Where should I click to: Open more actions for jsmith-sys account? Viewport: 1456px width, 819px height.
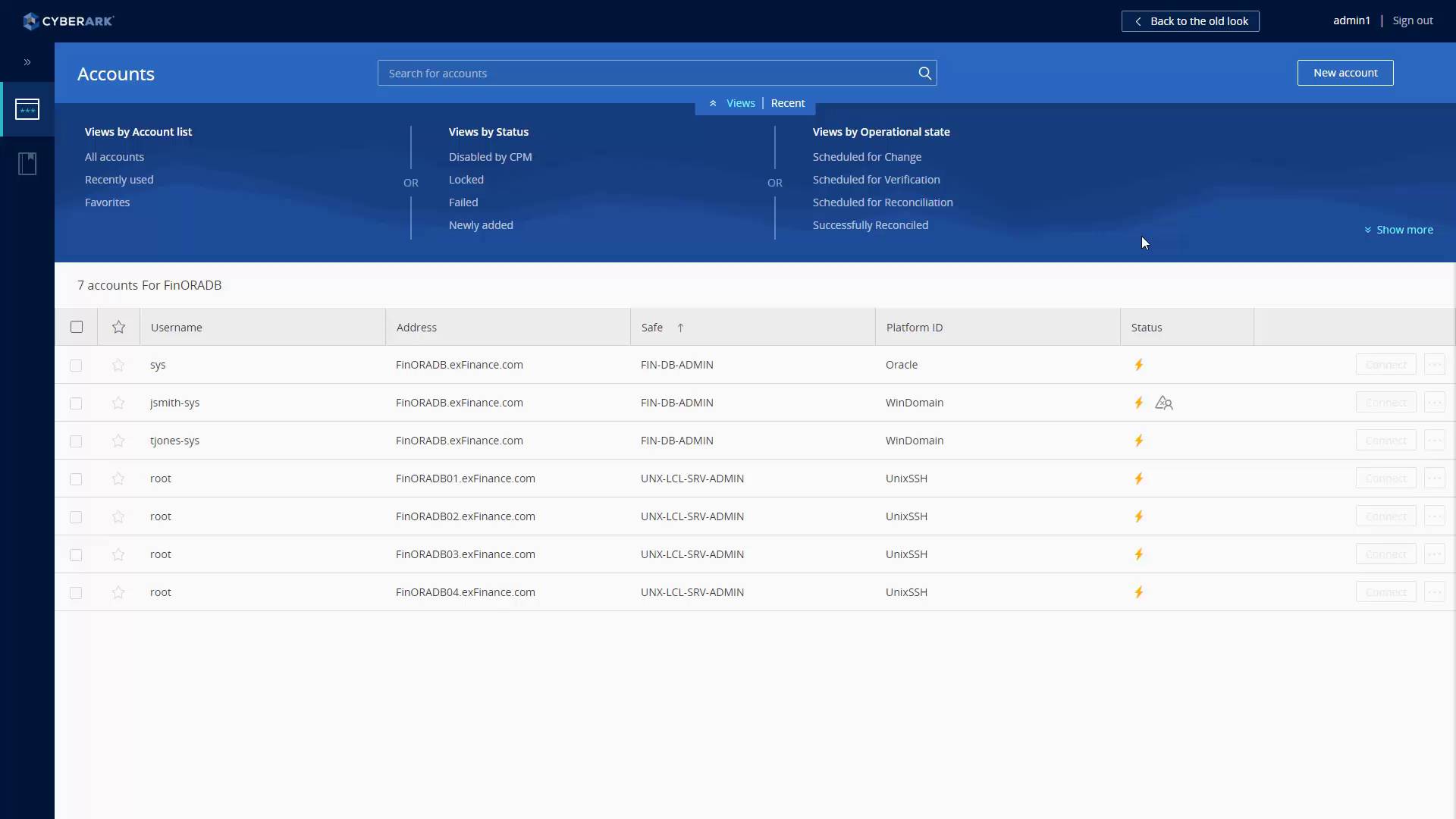tap(1434, 403)
